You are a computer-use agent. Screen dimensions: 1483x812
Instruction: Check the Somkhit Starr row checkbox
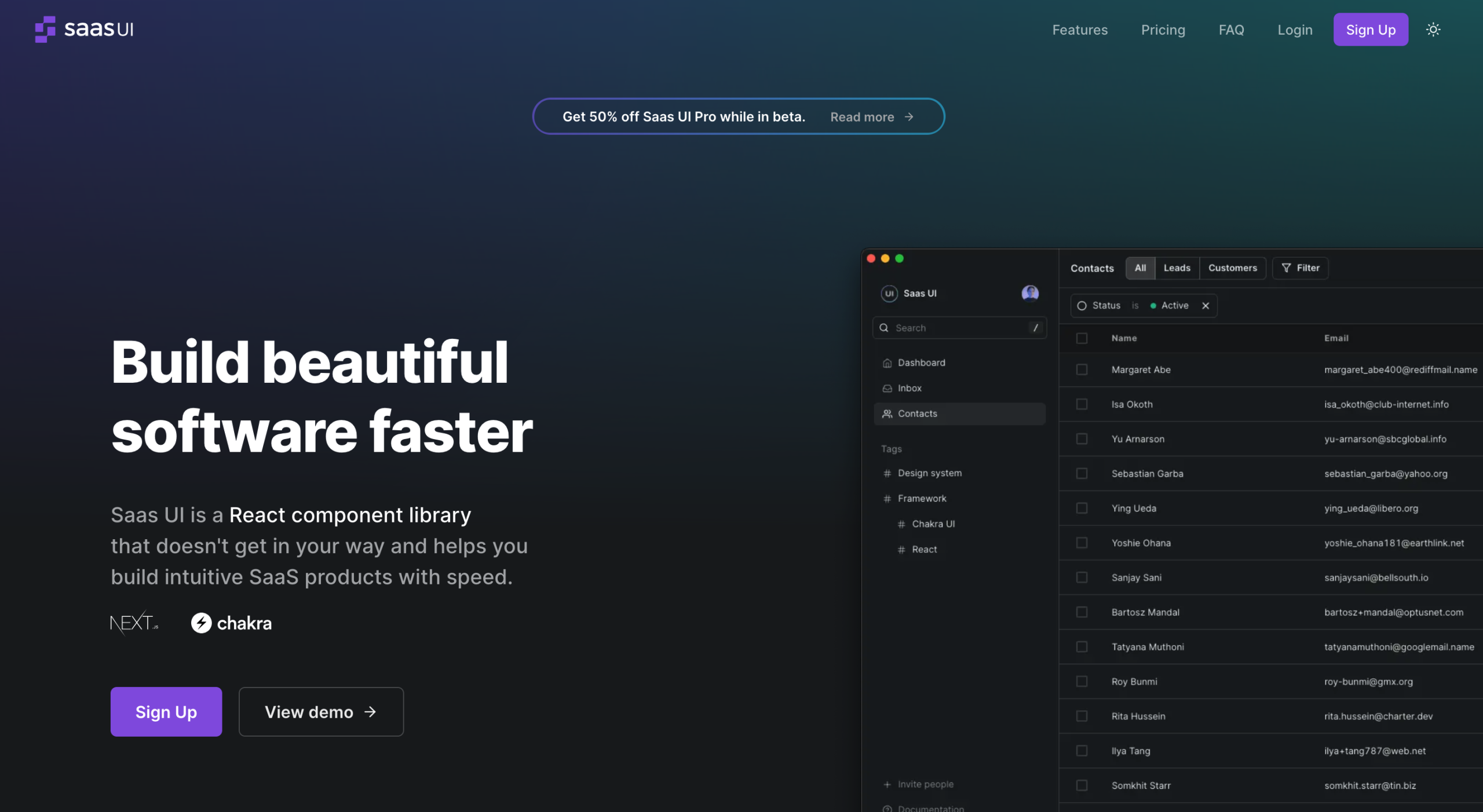[1082, 786]
